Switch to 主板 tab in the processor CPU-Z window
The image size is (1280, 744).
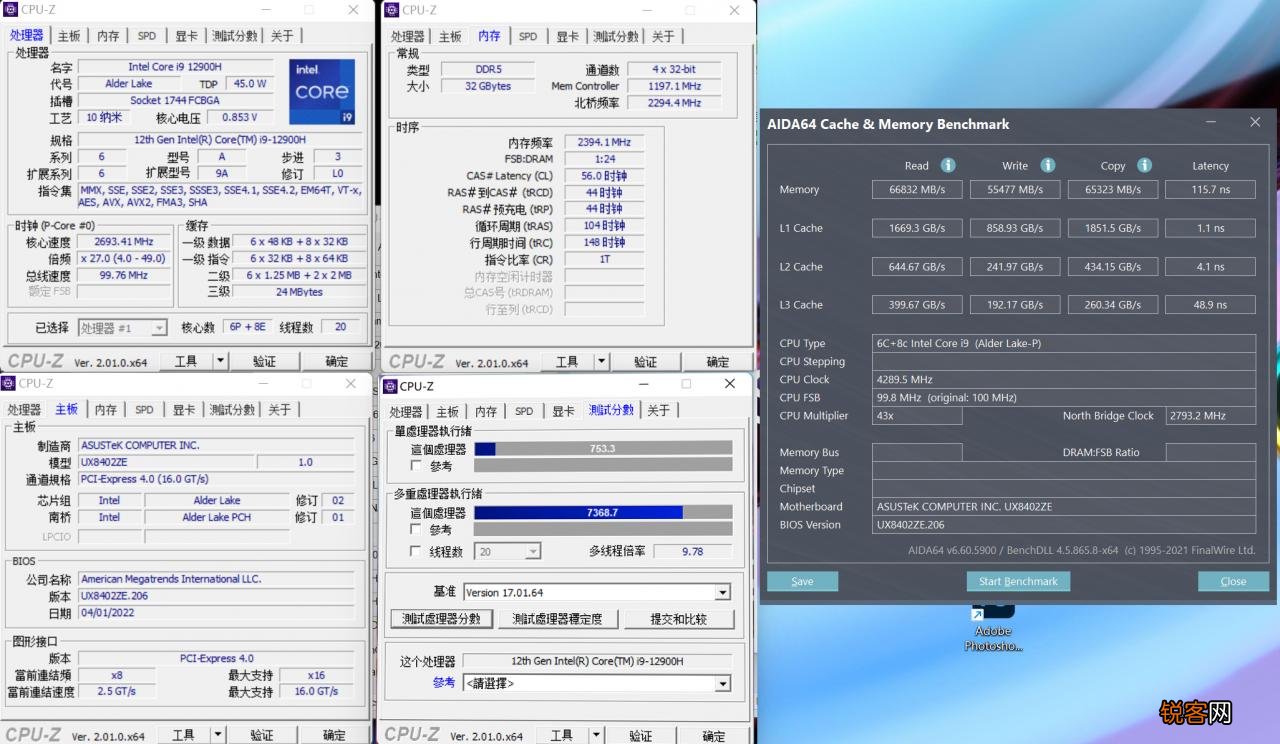point(69,36)
